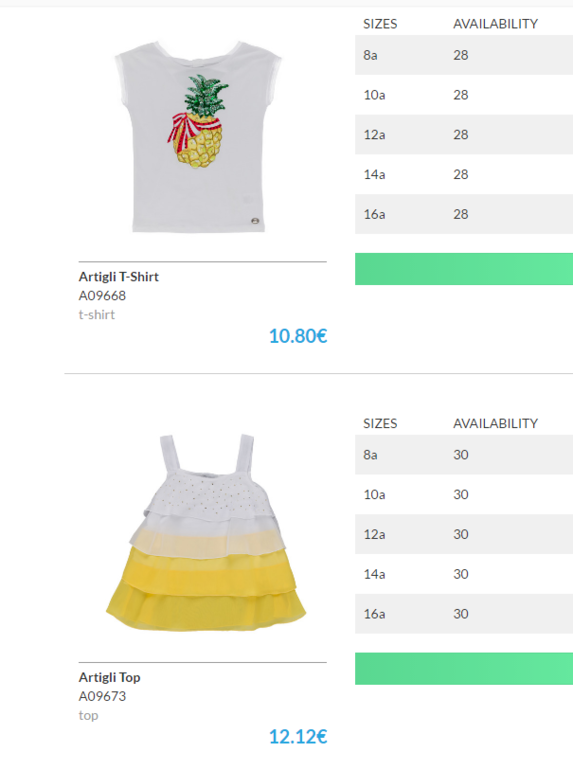Select size 14a row for the T-shirt
This screenshot has width=573, height=770.
(464, 174)
